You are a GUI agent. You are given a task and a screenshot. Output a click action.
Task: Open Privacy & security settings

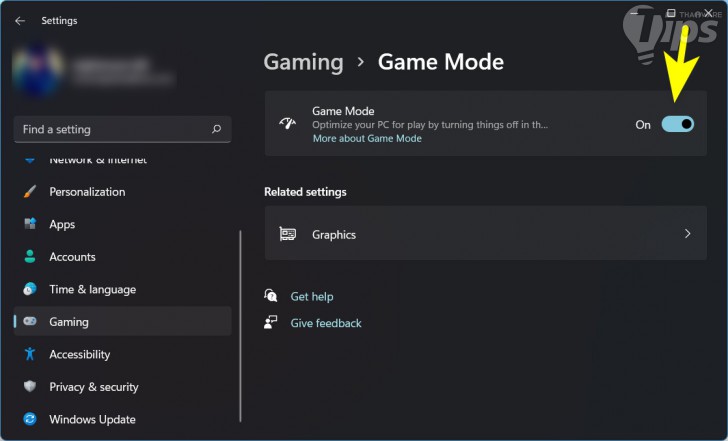click(x=123, y=387)
